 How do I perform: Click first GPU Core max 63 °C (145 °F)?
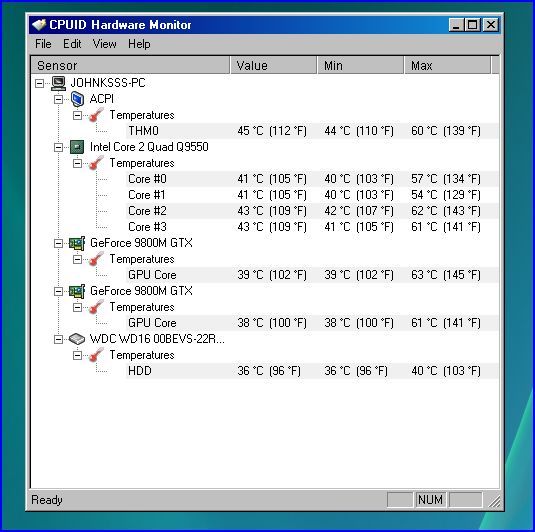(446, 275)
